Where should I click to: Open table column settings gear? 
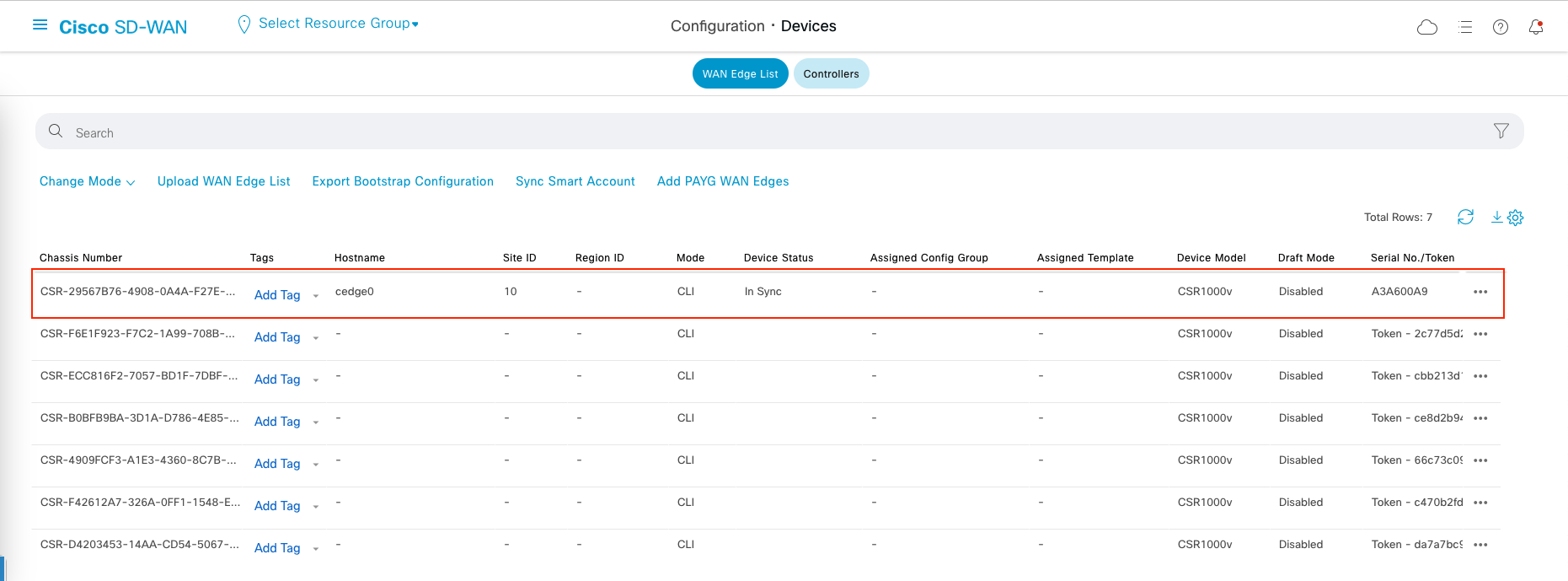click(x=1515, y=218)
